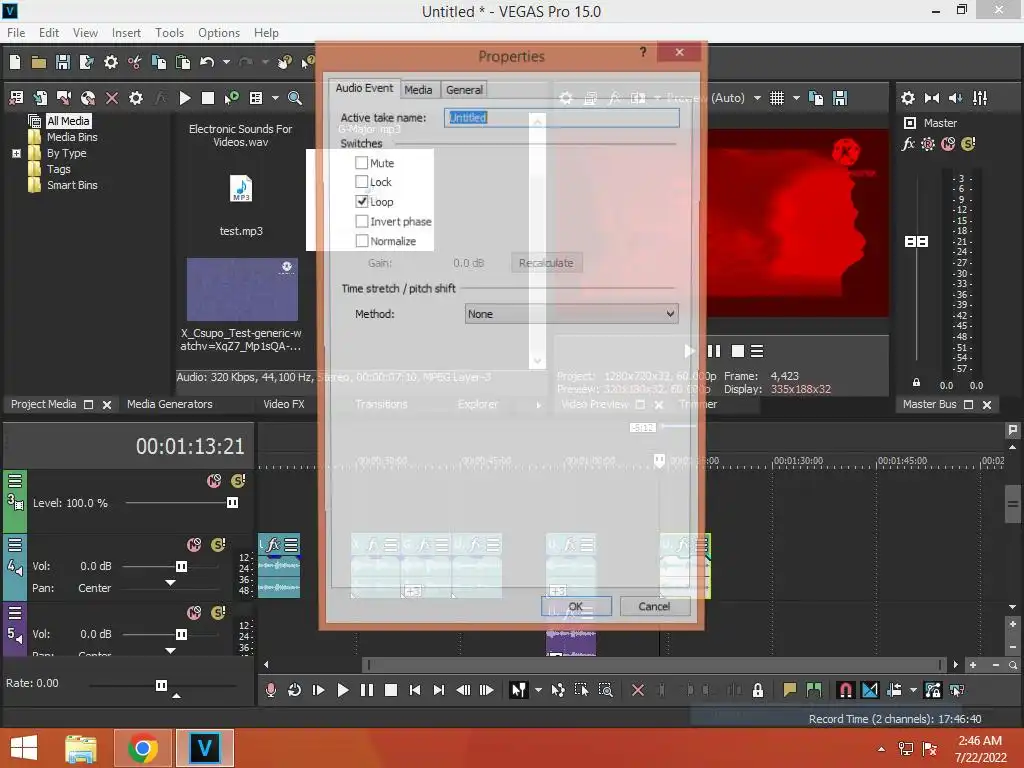
Task: Get media from the web with the globe icon
Action: point(88,98)
